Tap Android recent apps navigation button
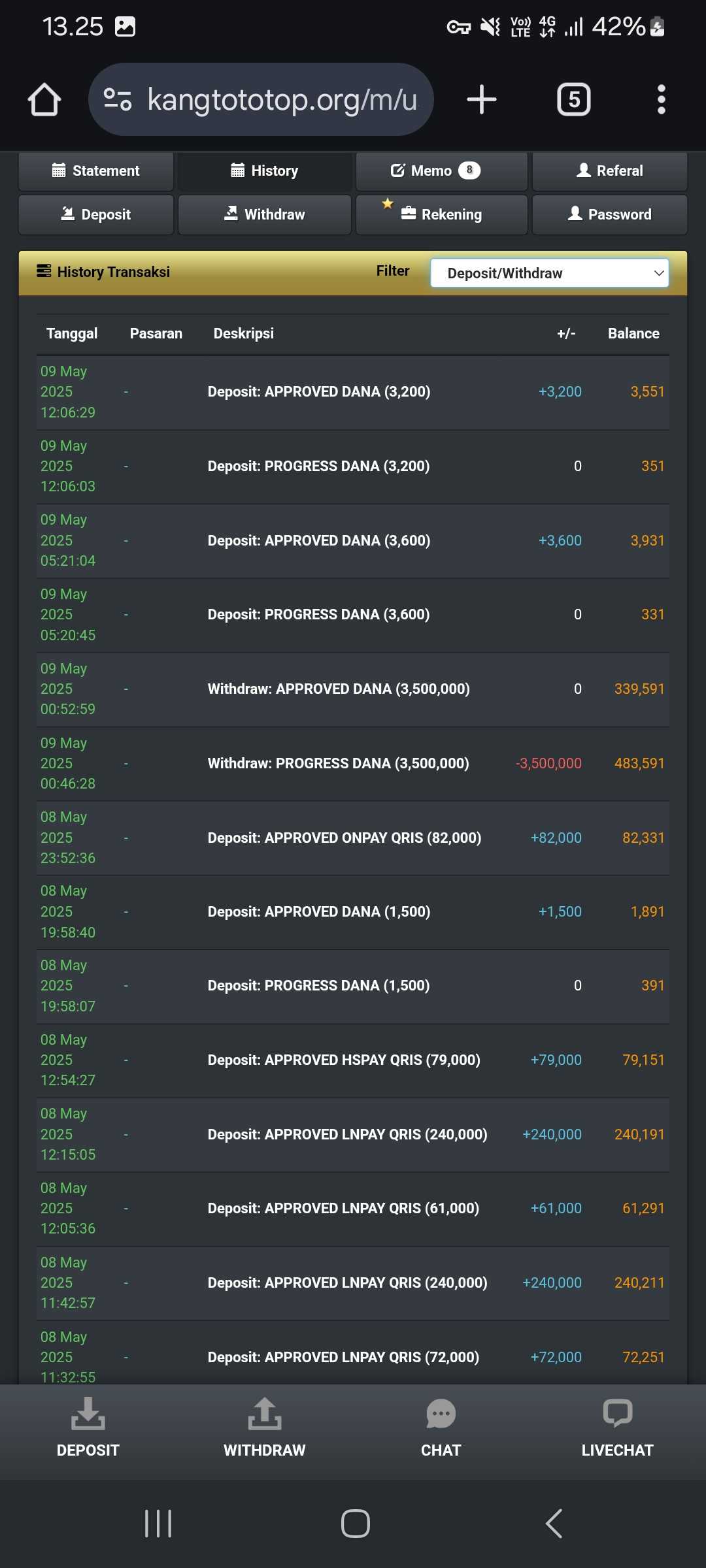This screenshot has height=1568, width=706. tap(158, 1524)
